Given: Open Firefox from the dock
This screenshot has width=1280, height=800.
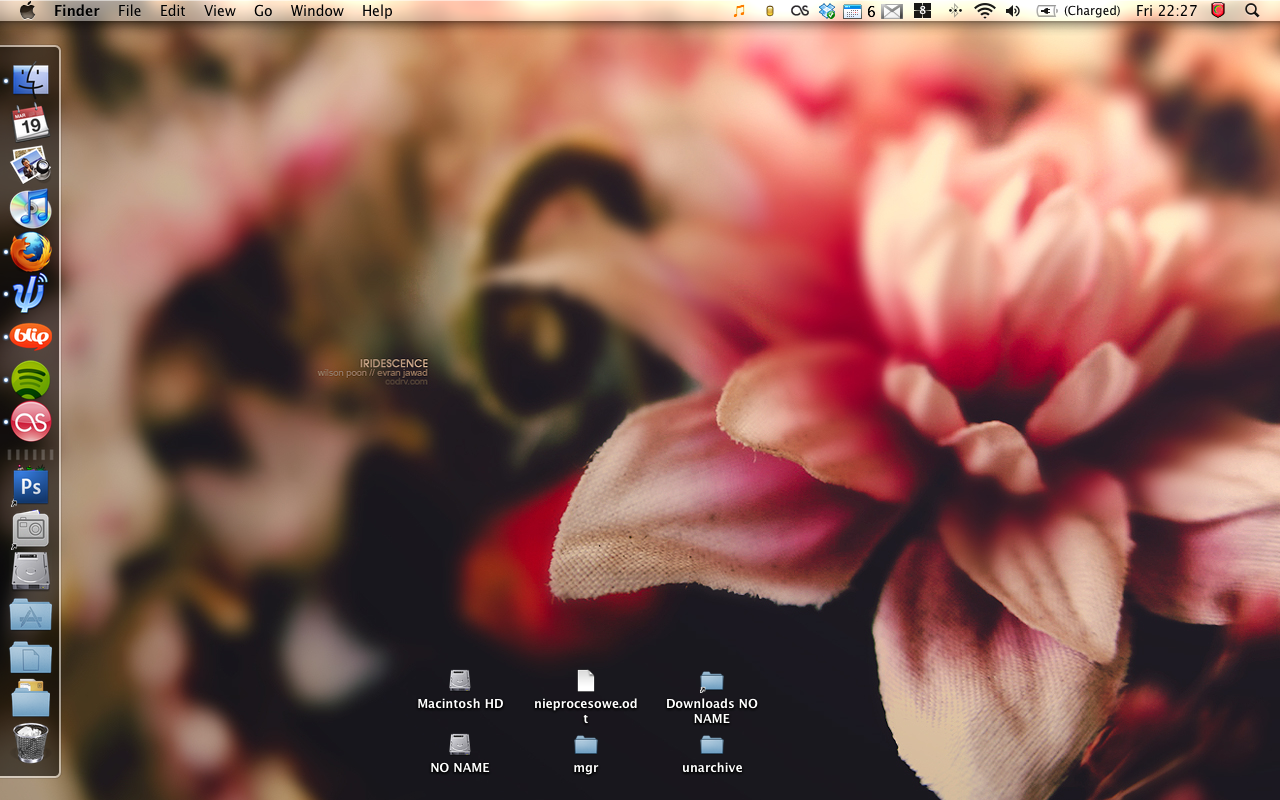Looking at the screenshot, I should click(x=30, y=252).
